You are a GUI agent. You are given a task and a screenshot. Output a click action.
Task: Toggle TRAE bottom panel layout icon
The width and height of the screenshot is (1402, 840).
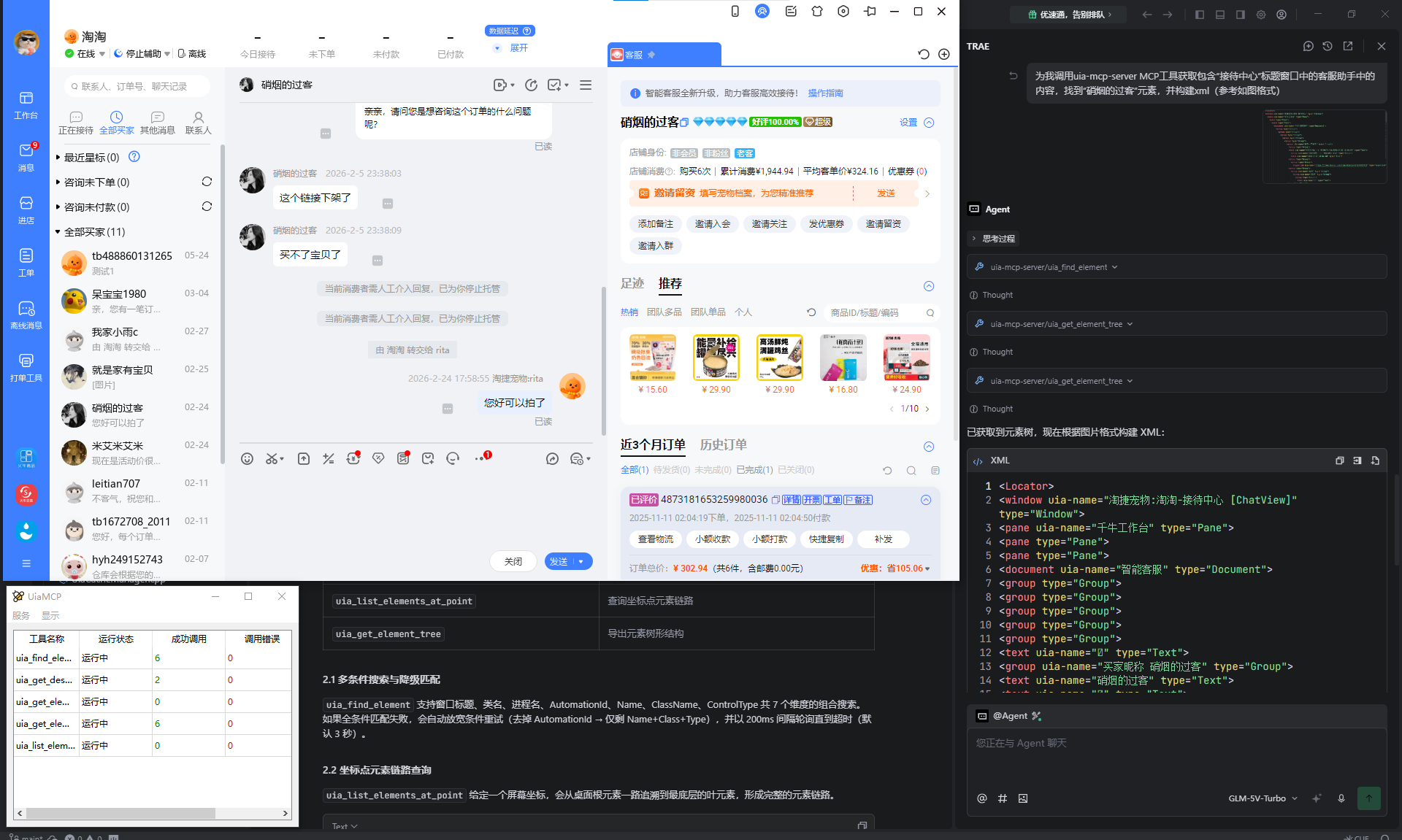1220,15
